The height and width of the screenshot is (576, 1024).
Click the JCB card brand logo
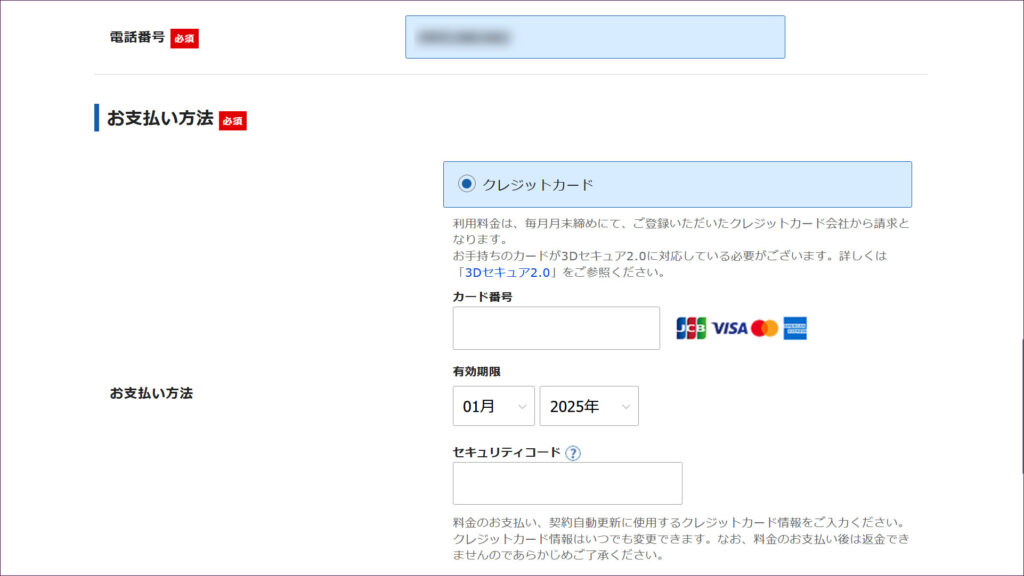click(x=691, y=328)
